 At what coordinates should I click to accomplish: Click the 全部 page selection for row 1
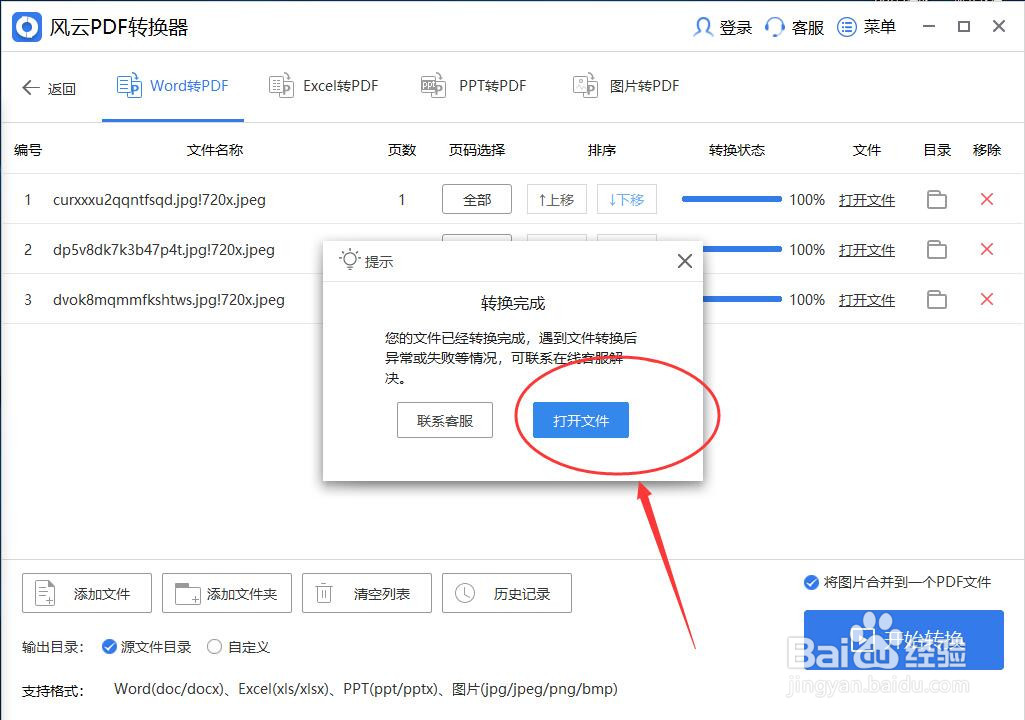(x=477, y=199)
